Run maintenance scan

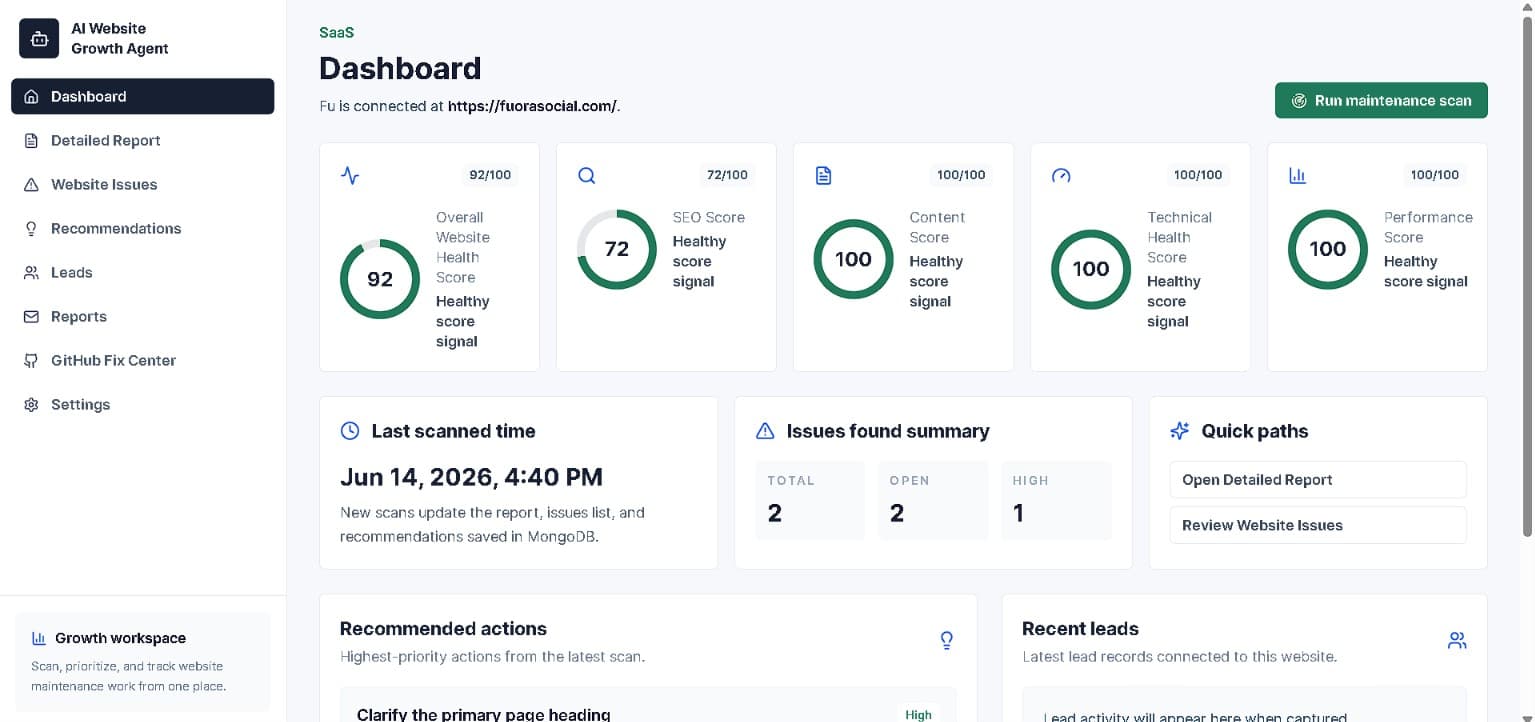pyautogui.click(x=1381, y=101)
